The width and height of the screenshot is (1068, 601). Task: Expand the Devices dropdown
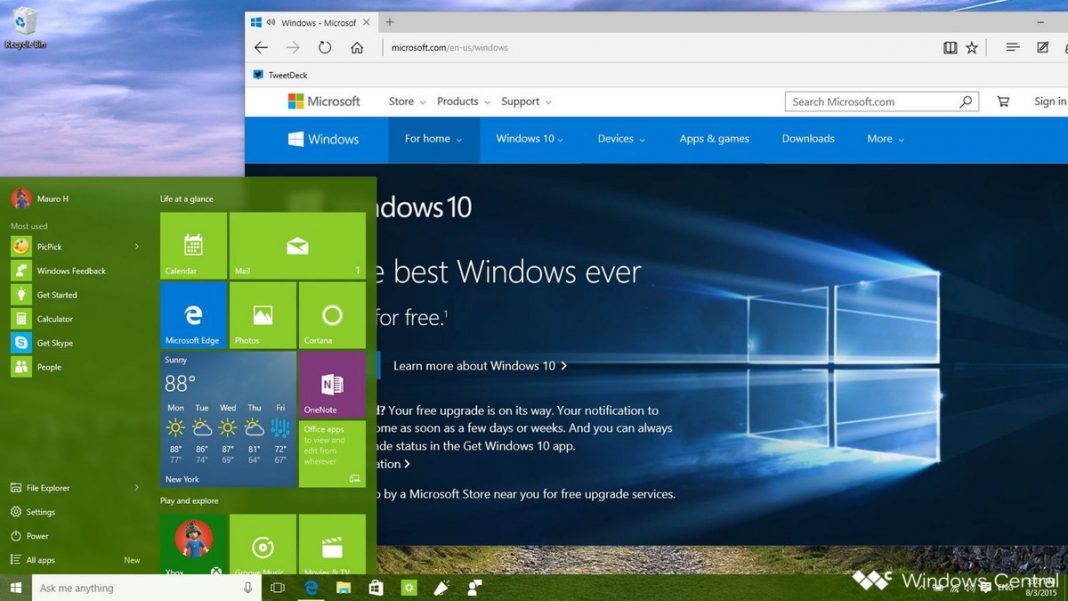coord(621,139)
